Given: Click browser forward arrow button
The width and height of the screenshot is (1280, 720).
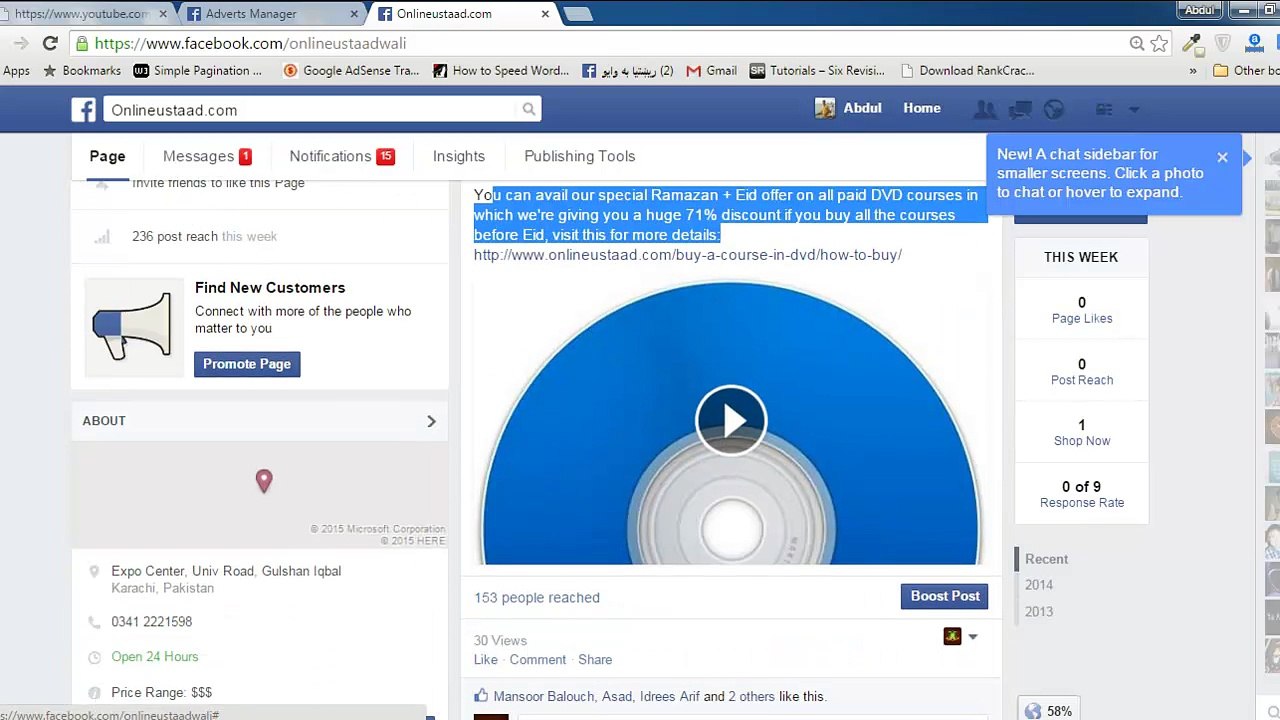Looking at the screenshot, I should point(20,43).
